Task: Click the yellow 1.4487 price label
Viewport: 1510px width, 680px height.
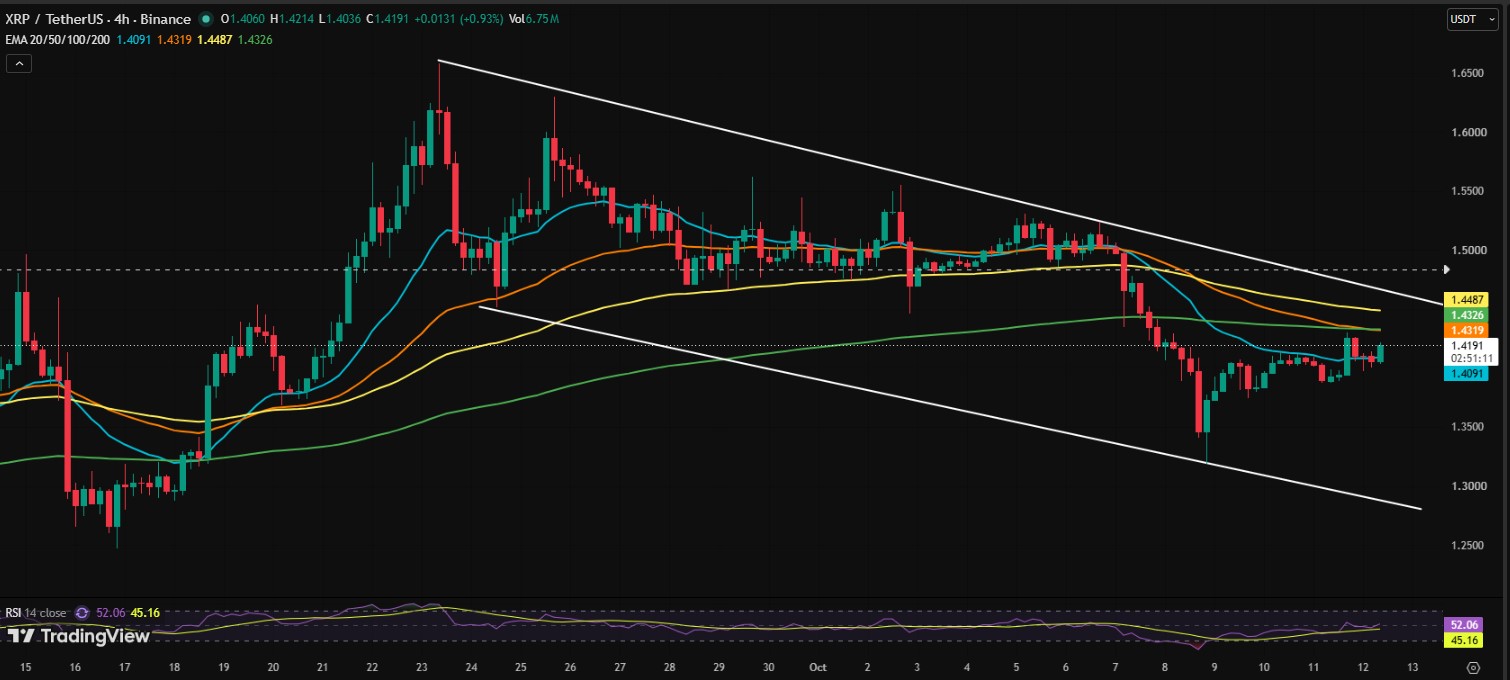Action: click(x=1467, y=298)
